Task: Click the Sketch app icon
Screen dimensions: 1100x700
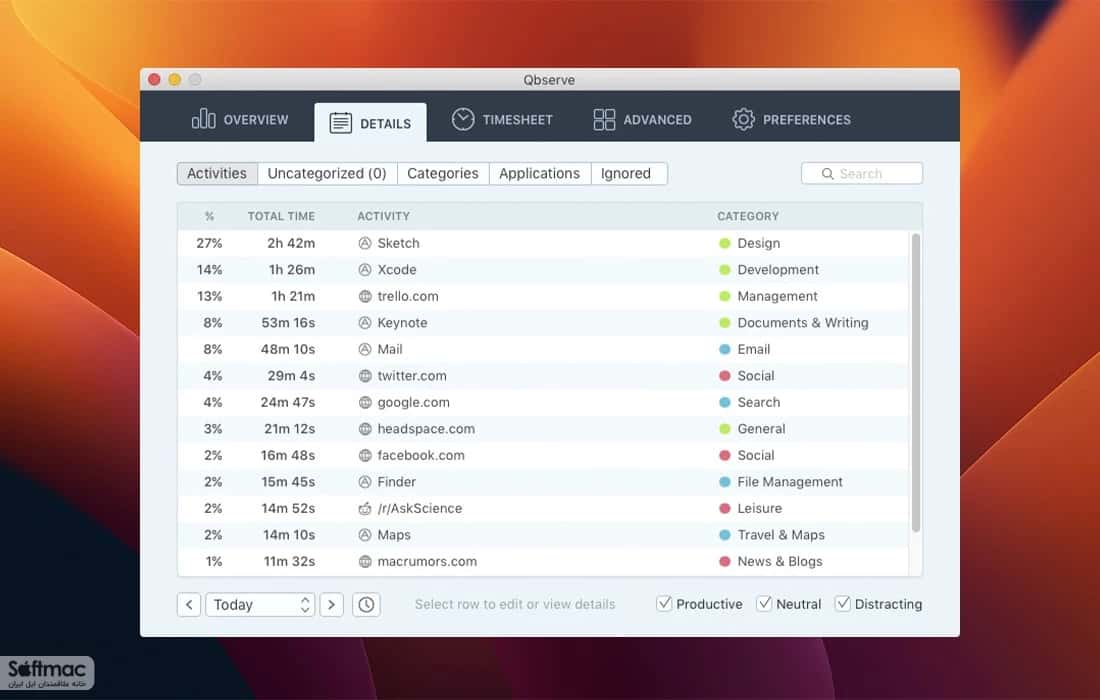Action: [365, 243]
